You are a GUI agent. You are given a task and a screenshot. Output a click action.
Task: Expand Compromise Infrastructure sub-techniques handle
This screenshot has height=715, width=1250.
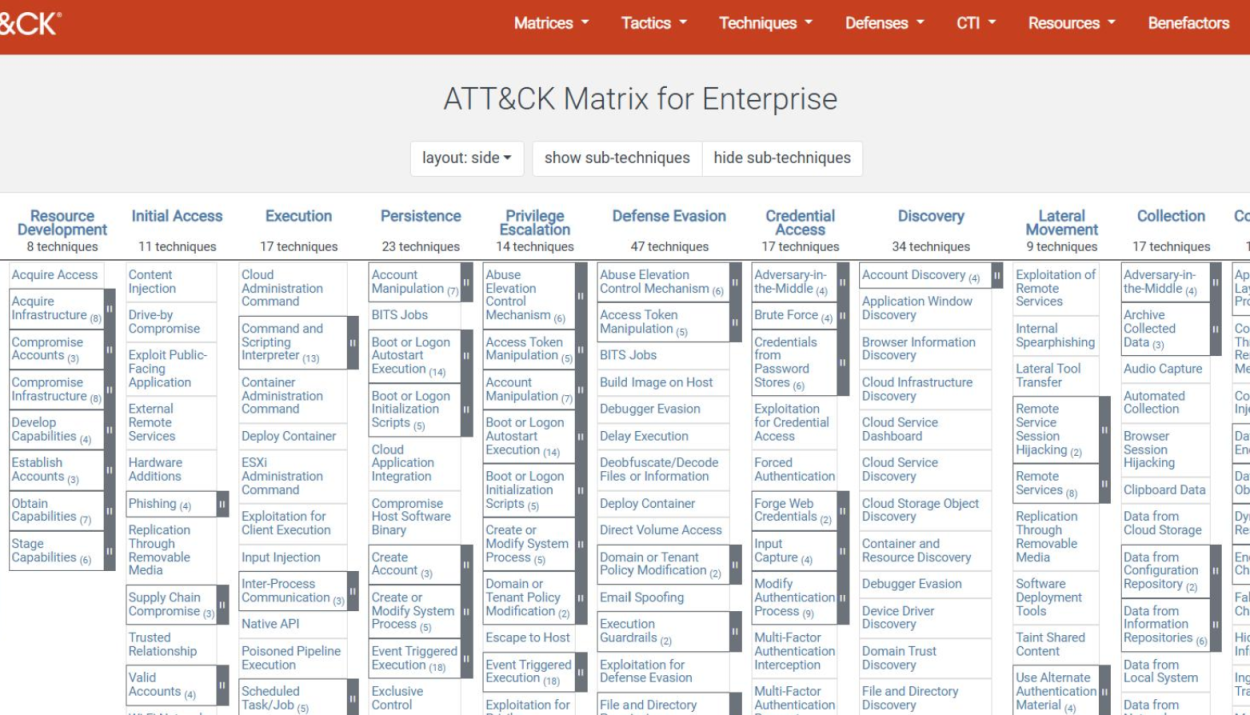pos(110,390)
